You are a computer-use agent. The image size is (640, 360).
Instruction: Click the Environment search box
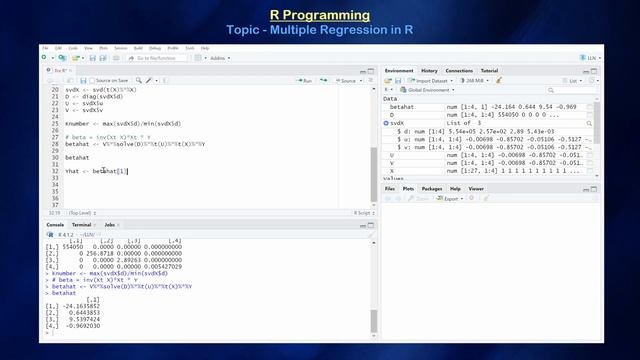pyautogui.click(x=571, y=90)
